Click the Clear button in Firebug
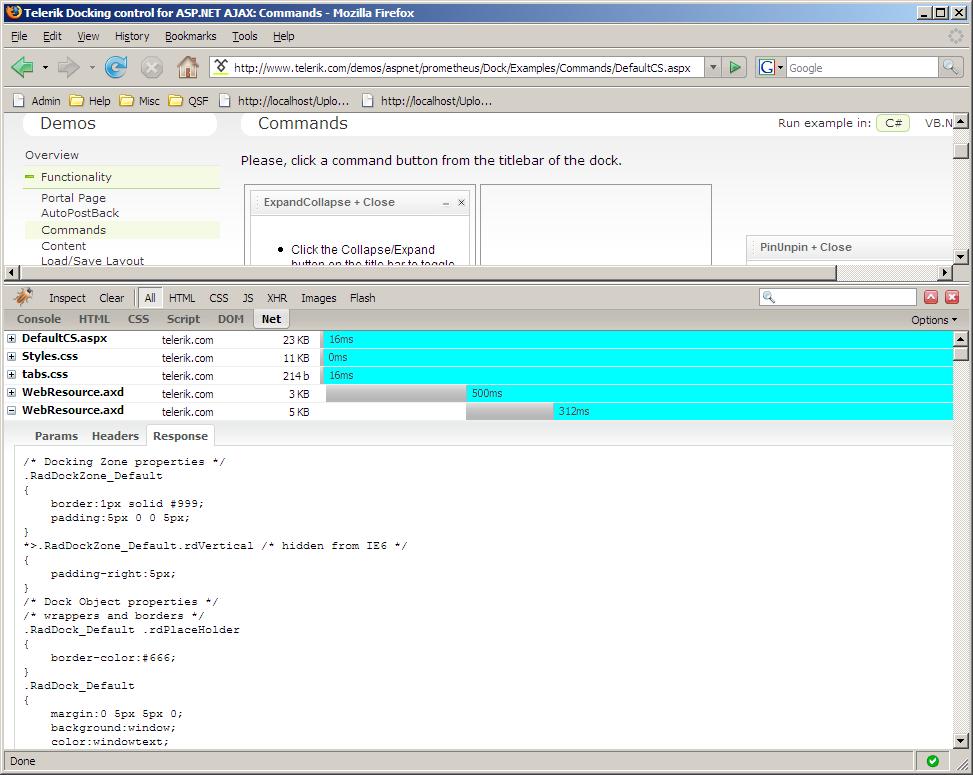 [112, 298]
